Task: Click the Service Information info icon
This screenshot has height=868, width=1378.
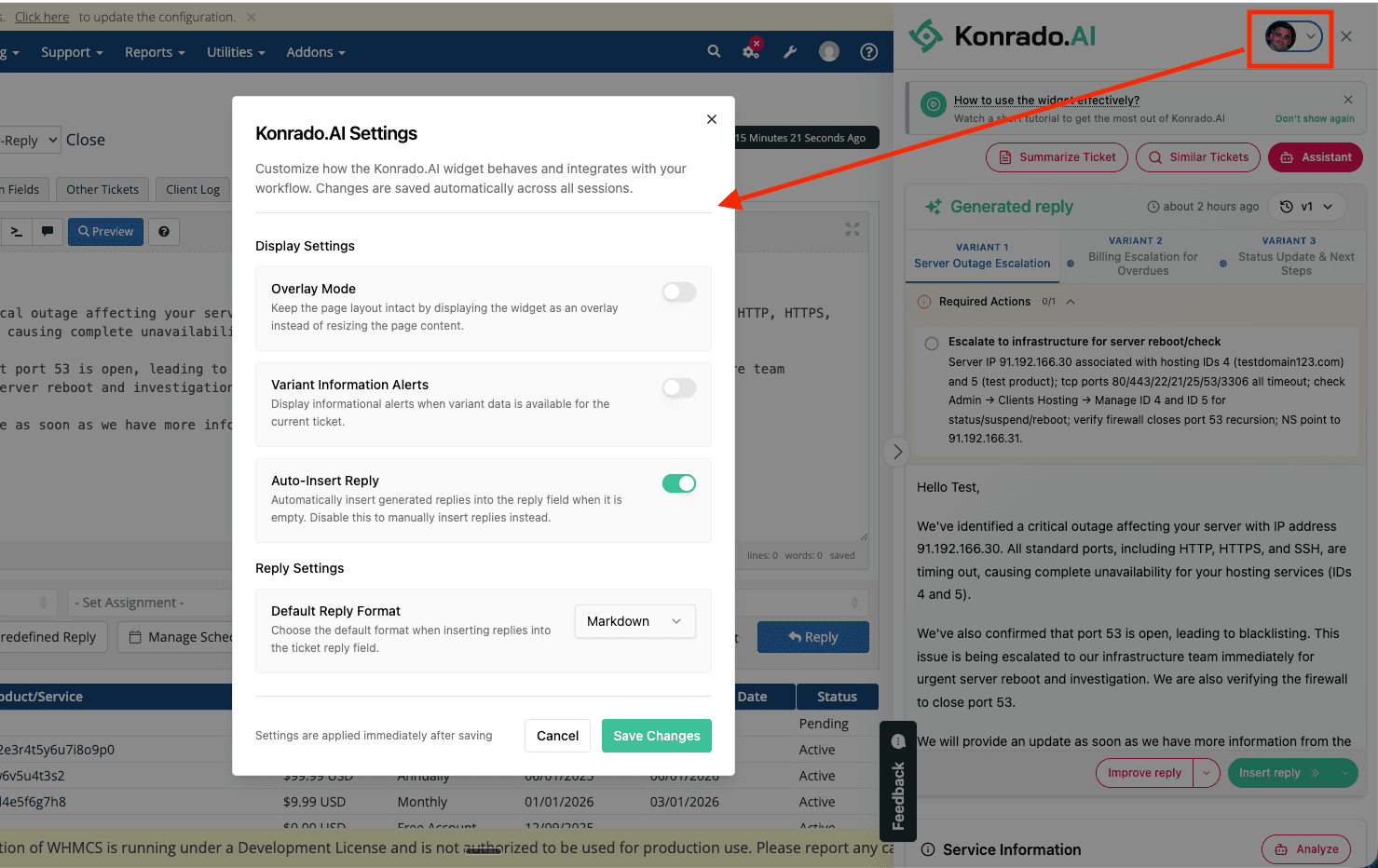Action: (928, 849)
